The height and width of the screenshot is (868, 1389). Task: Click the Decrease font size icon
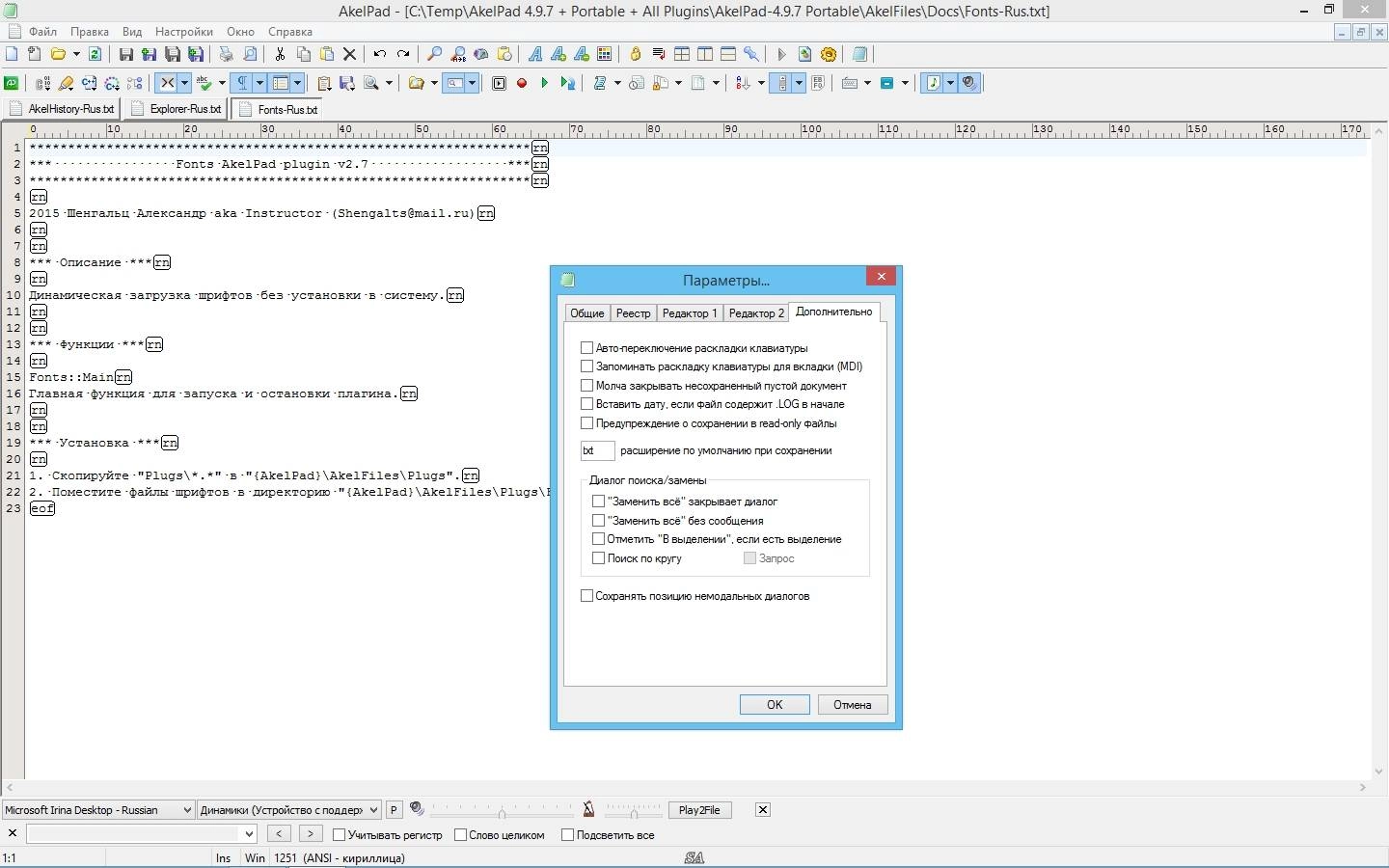[x=582, y=54]
